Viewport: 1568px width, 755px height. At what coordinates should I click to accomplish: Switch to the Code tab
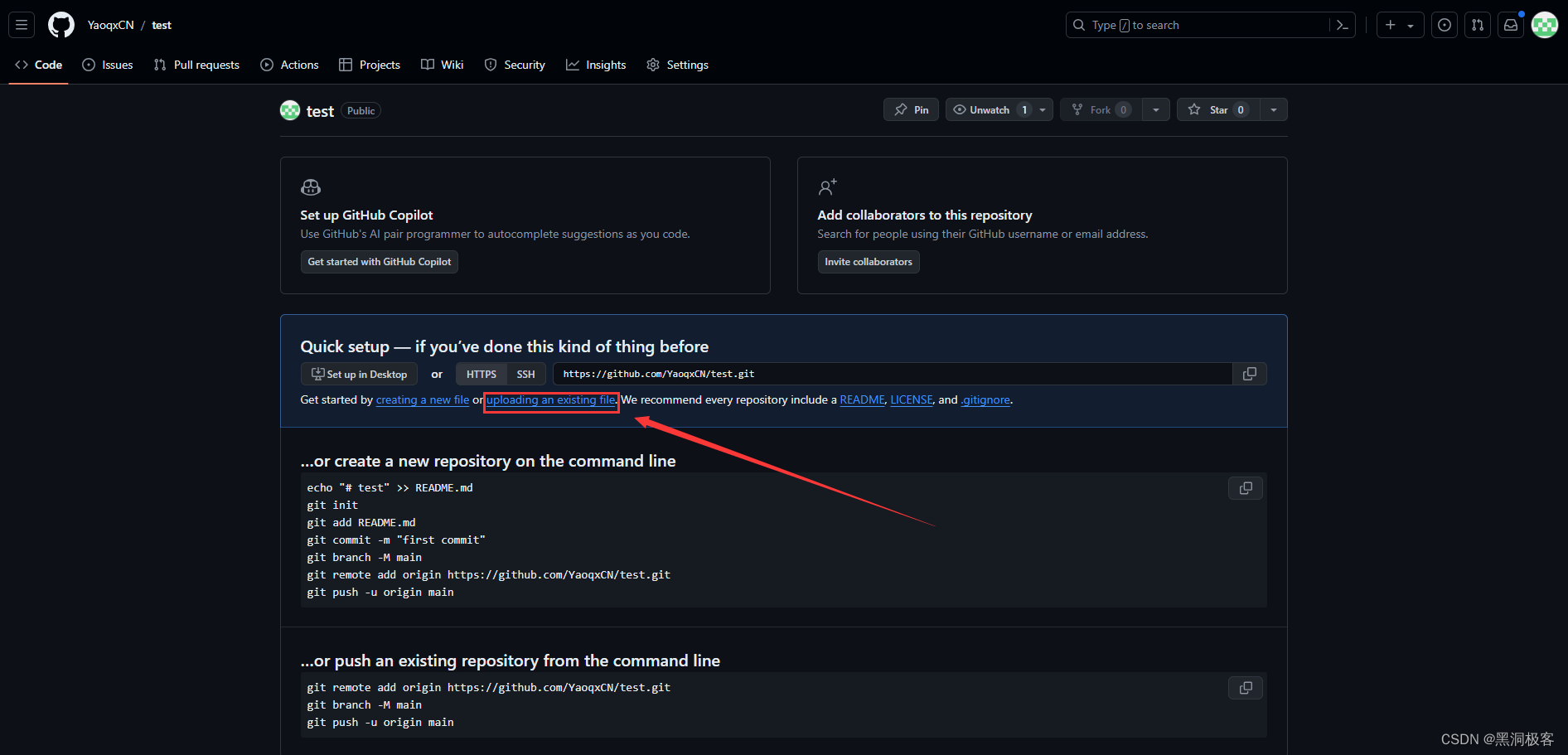pyautogui.click(x=39, y=65)
